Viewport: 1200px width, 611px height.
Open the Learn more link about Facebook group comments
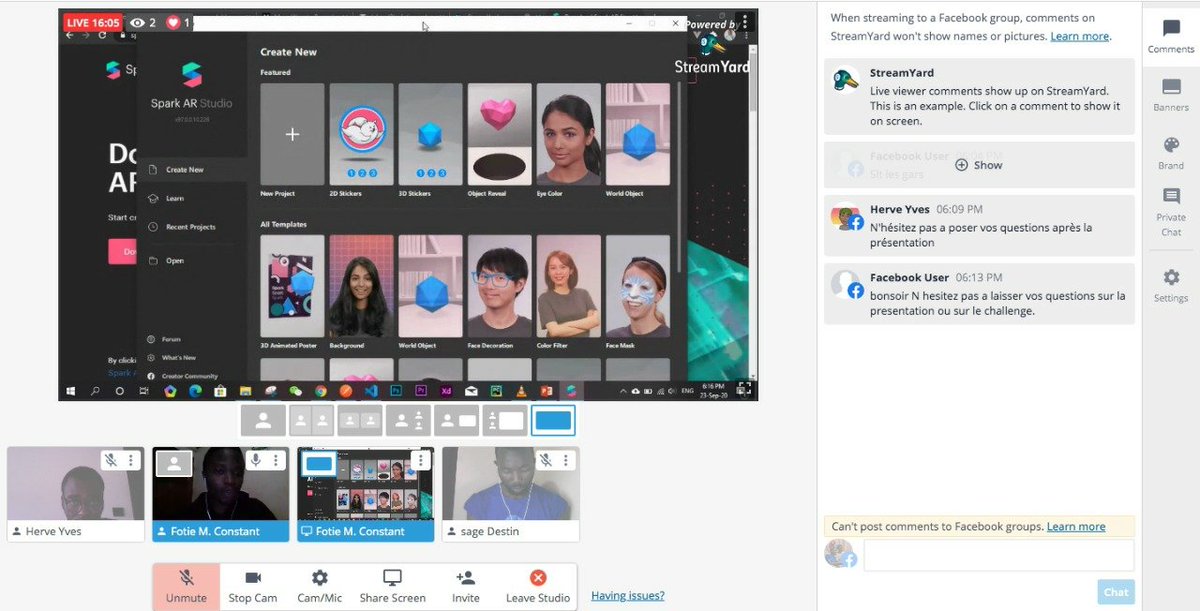click(x=1079, y=36)
